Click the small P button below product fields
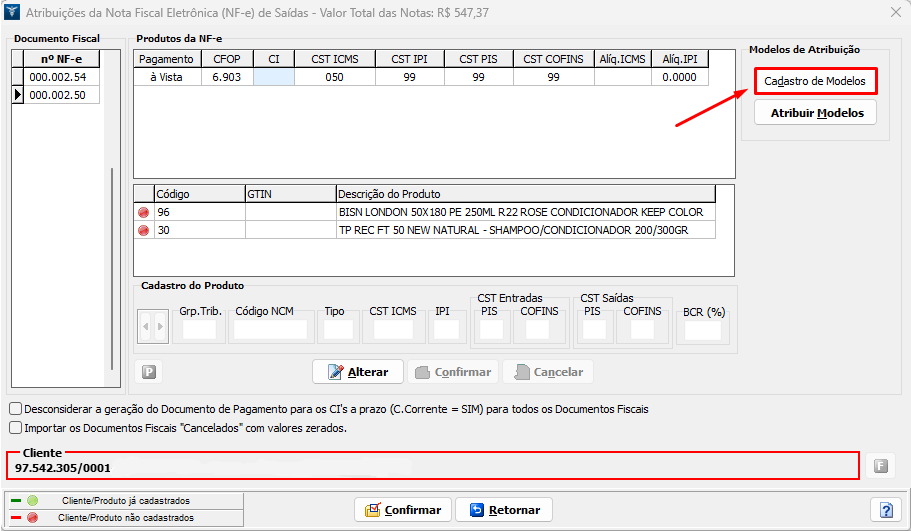The height and width of the screenshot is (531, 911). point(149,372)
